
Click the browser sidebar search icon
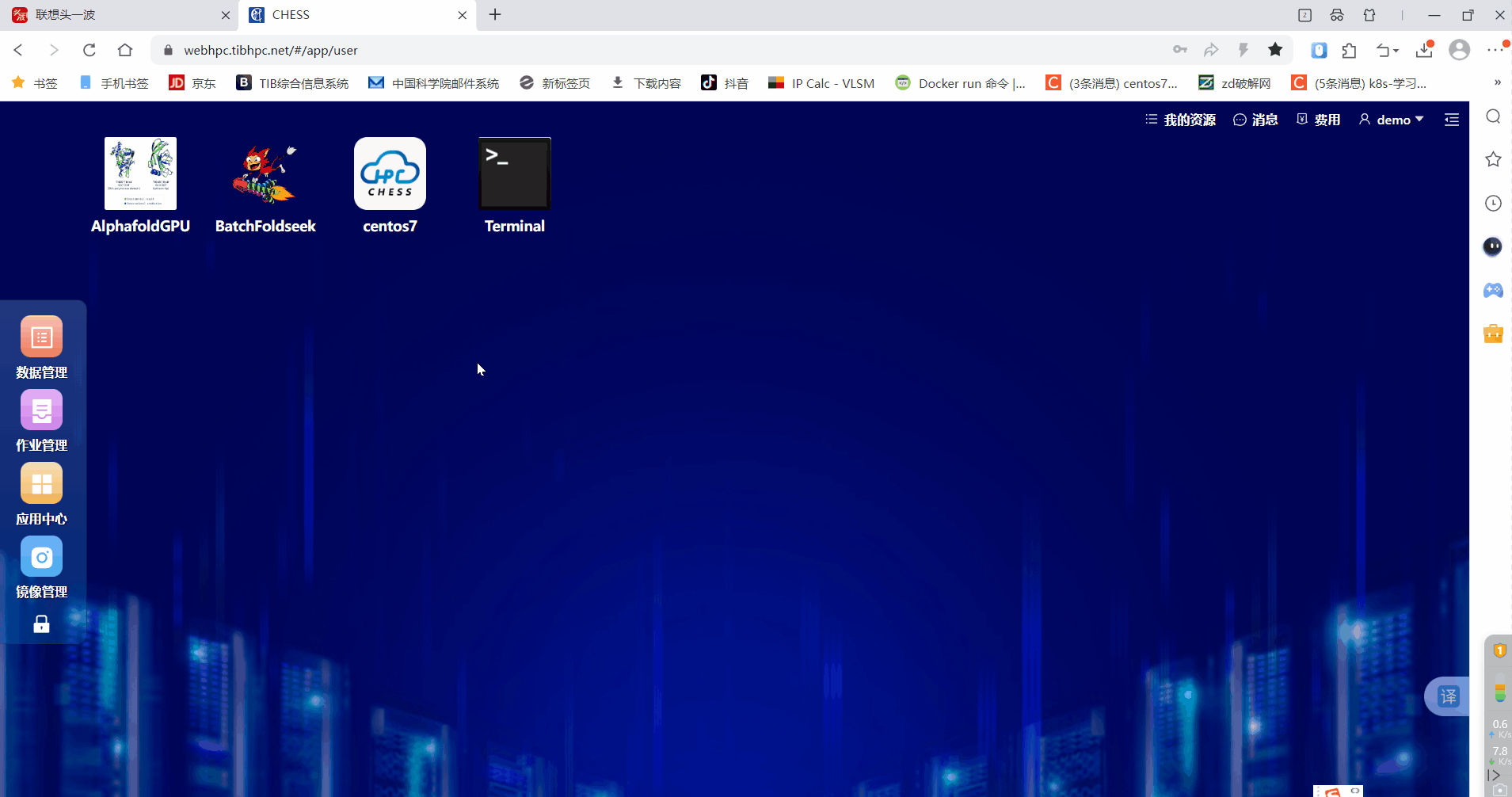1493,117
